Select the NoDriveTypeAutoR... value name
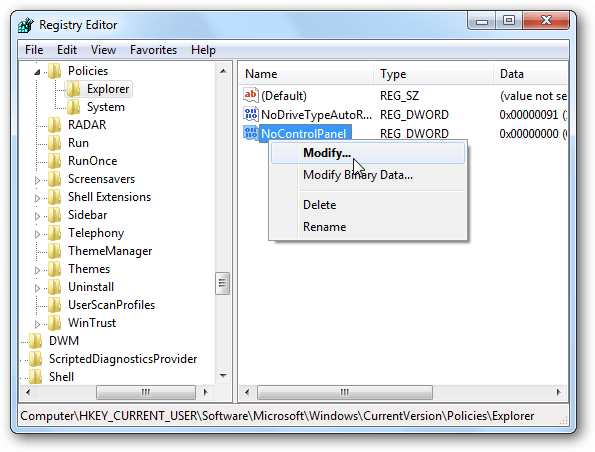 [316, 114]
